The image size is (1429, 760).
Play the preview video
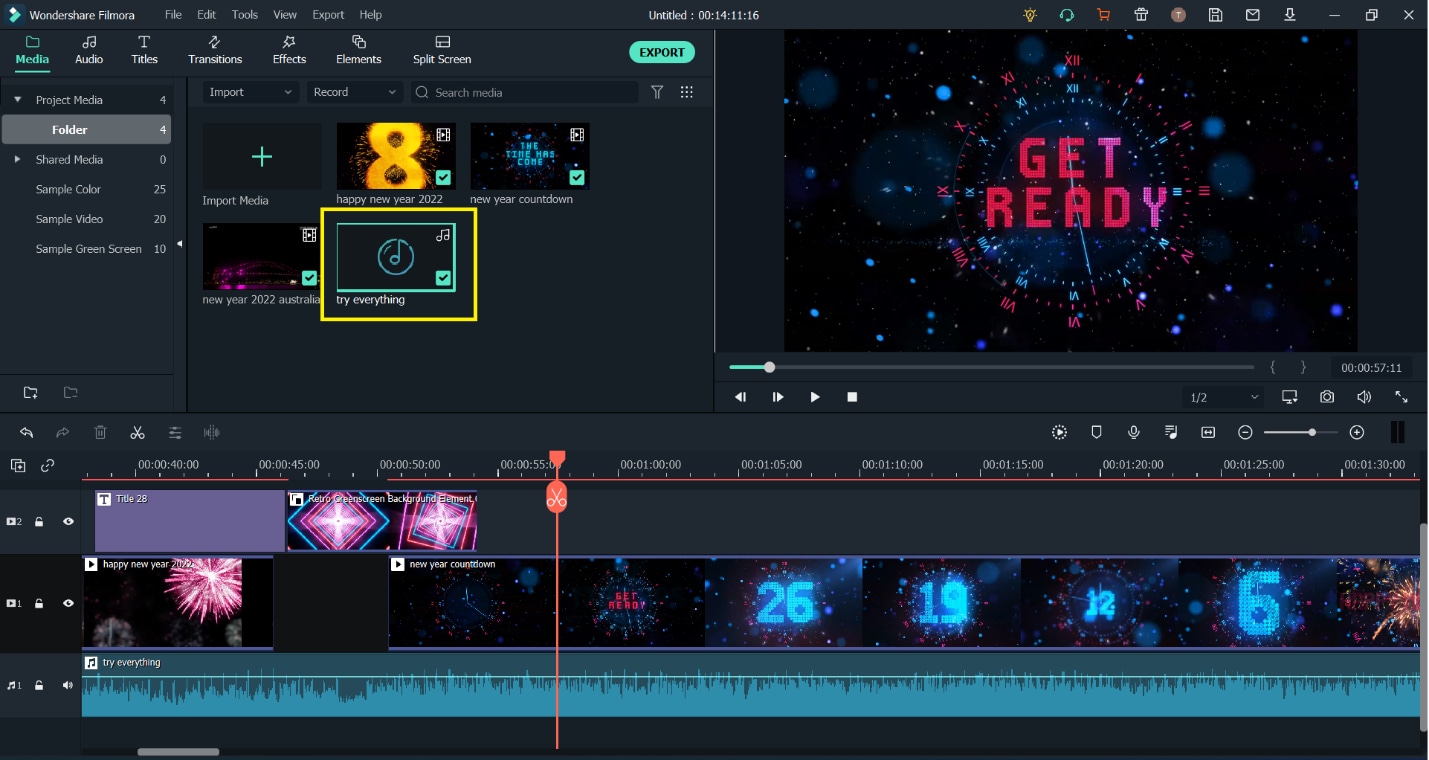(815, 397)
